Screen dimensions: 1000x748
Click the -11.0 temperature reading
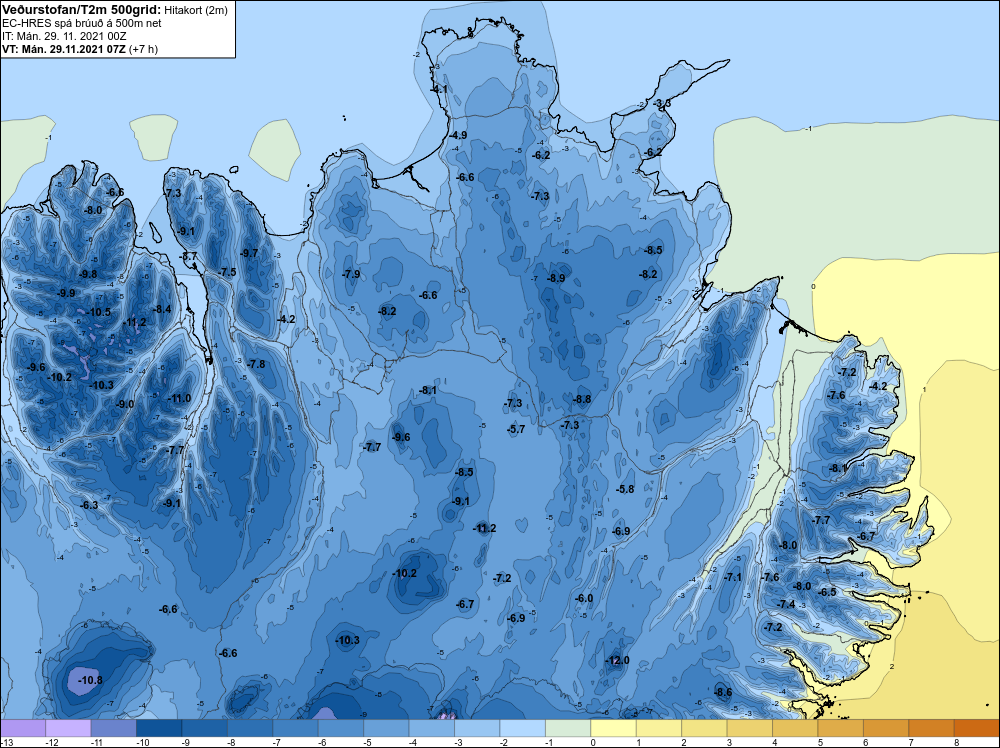pyautogui.click(x=179, y=399)
